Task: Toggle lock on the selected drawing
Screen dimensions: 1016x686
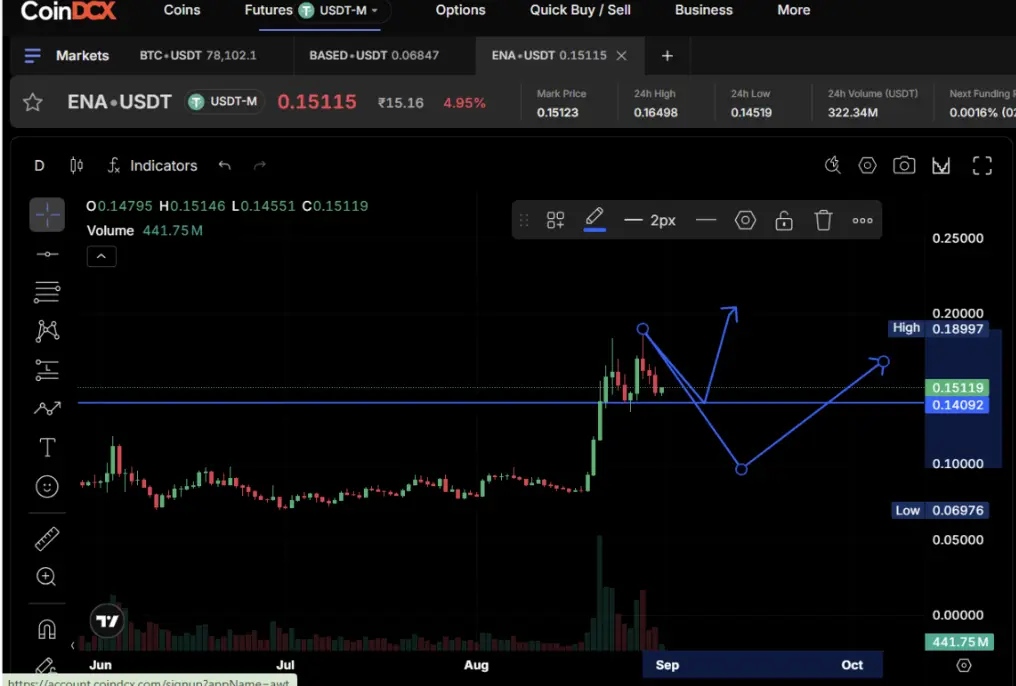Action: (x=784, y=220)
